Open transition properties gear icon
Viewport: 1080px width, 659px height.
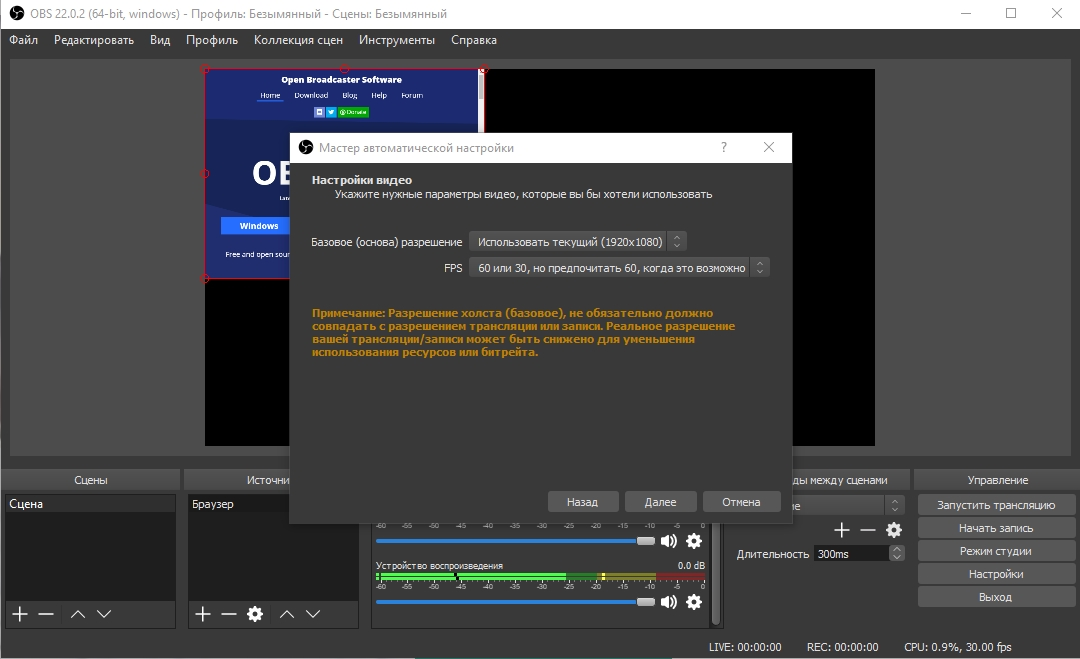(894, 530)
